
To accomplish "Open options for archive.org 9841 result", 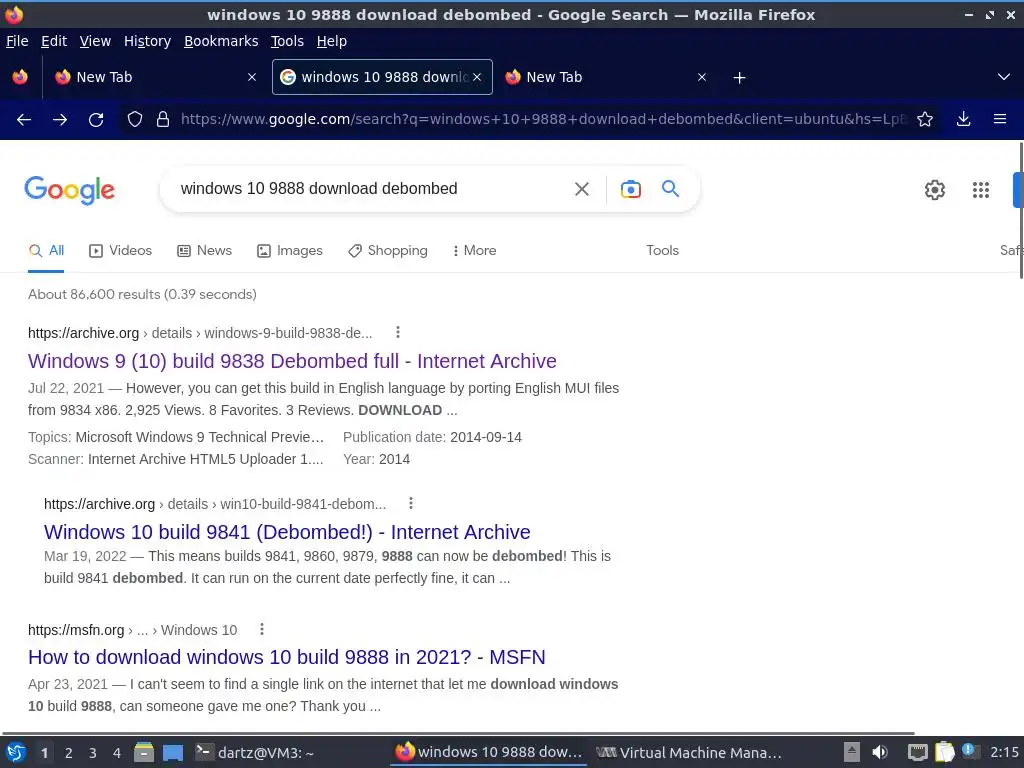I will pyautogui.click(x=411, y=503).
